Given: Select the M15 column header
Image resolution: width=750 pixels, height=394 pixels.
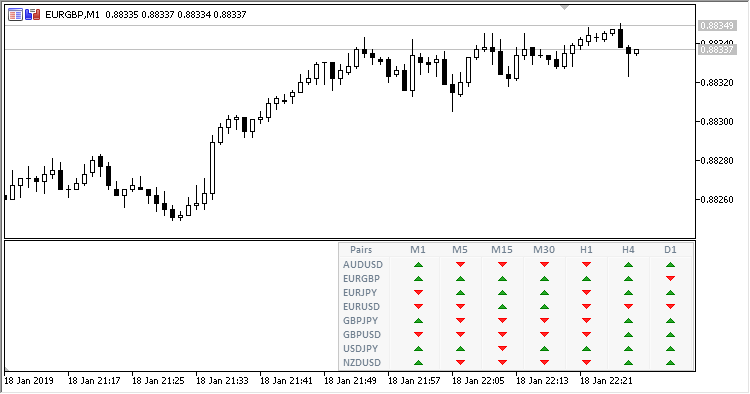Looking at the screenshot, I should (x=502, y=250).
